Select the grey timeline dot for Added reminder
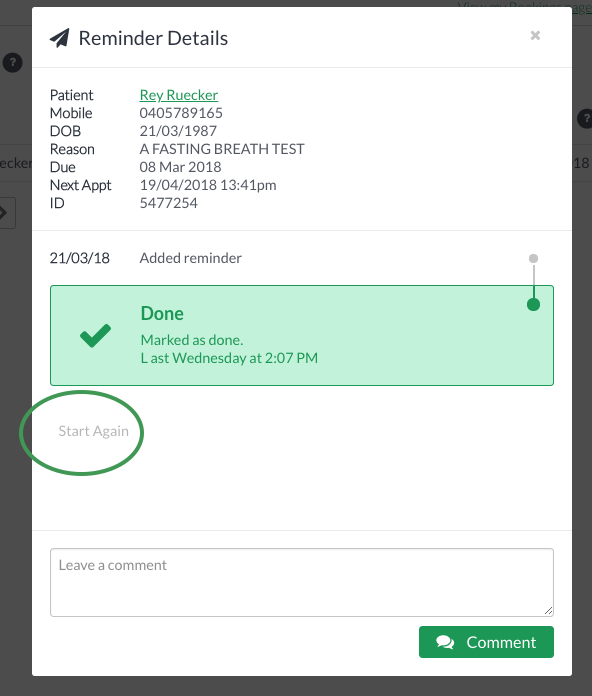592x696 pixels. (x=533, y=258)
